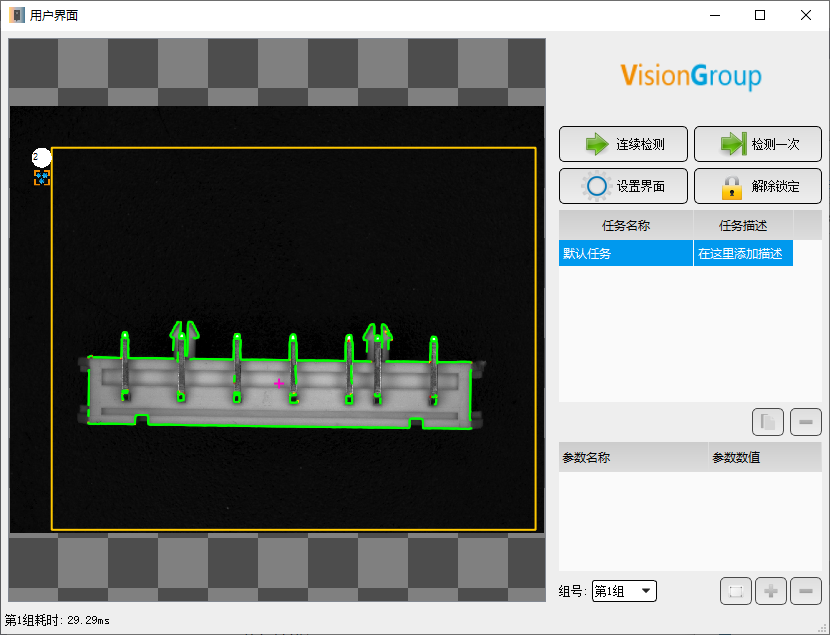Click the 在这里添加描述 description cell
The height and width of the screenshot is (635, 830).
[743, 253]
